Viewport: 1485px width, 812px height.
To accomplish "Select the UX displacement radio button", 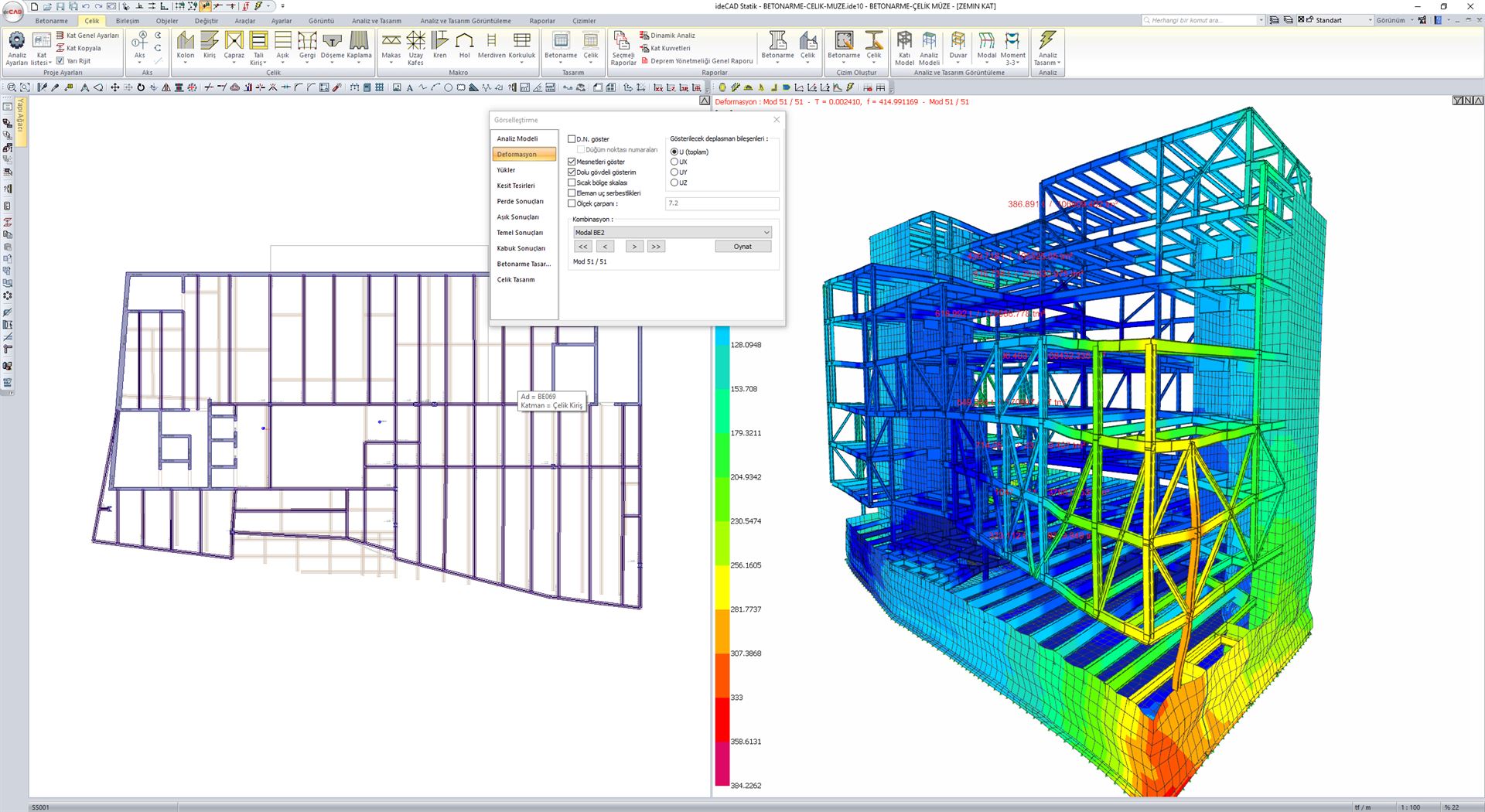I will click(674, 162).
